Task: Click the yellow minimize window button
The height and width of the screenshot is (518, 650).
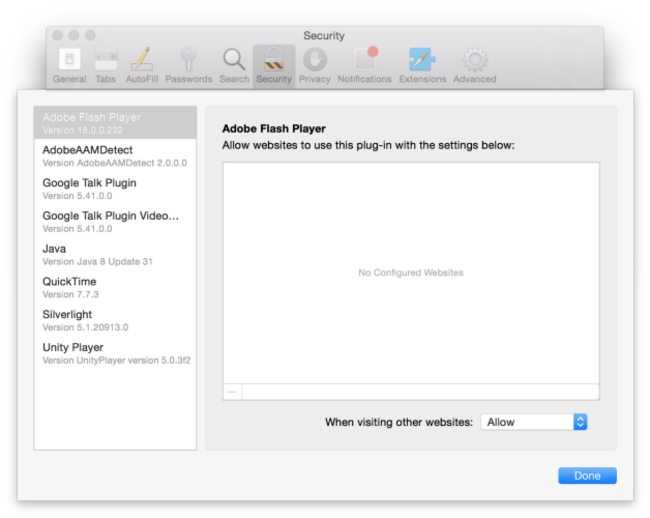Action: (x=74, y=36)
